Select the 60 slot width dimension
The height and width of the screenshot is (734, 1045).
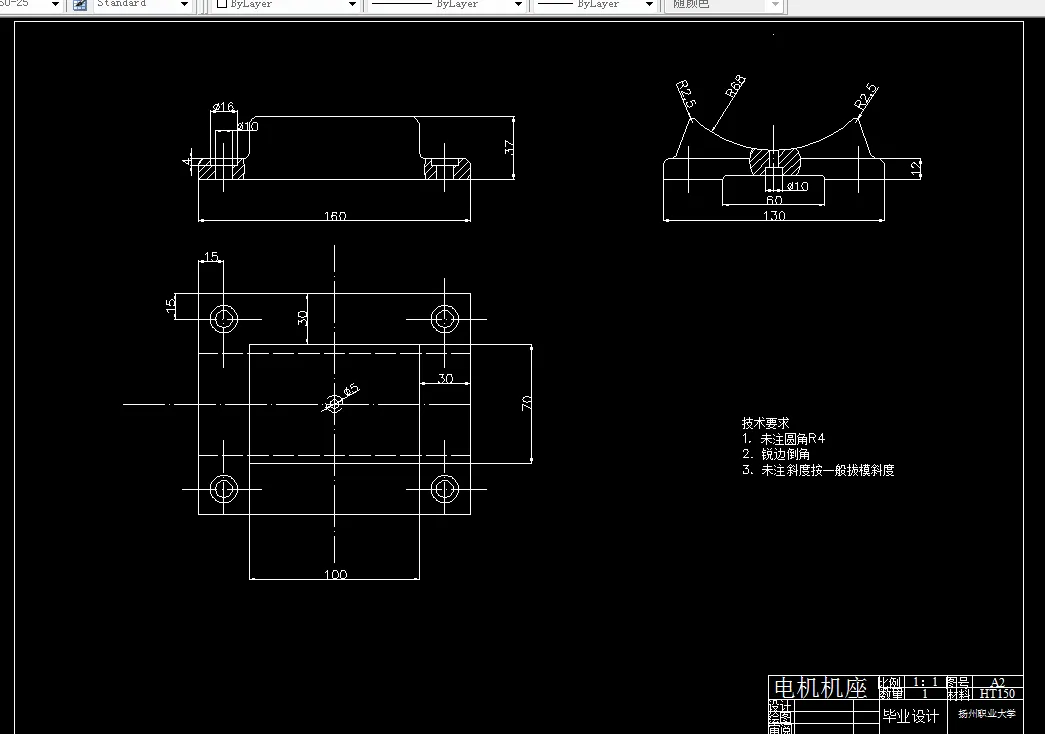click(774, 200)
